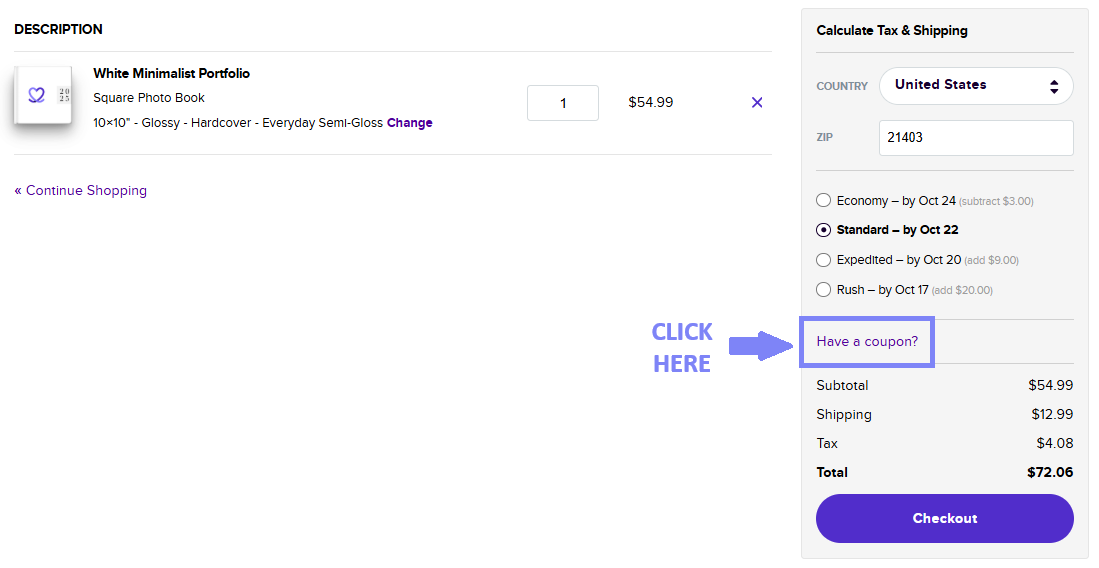Choose Expedited shipping by Oct 20
1099x568 pixels.
pyautogui.click(x=824, y=260)
